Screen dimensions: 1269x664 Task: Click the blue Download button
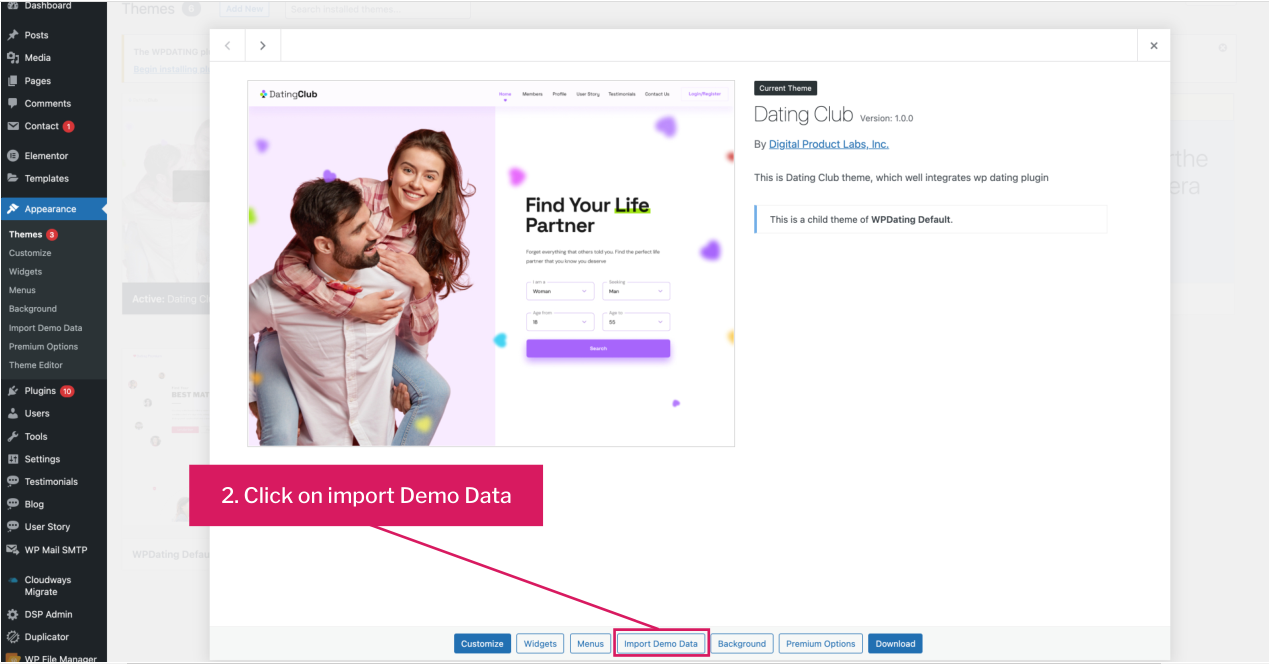[895, 644]
